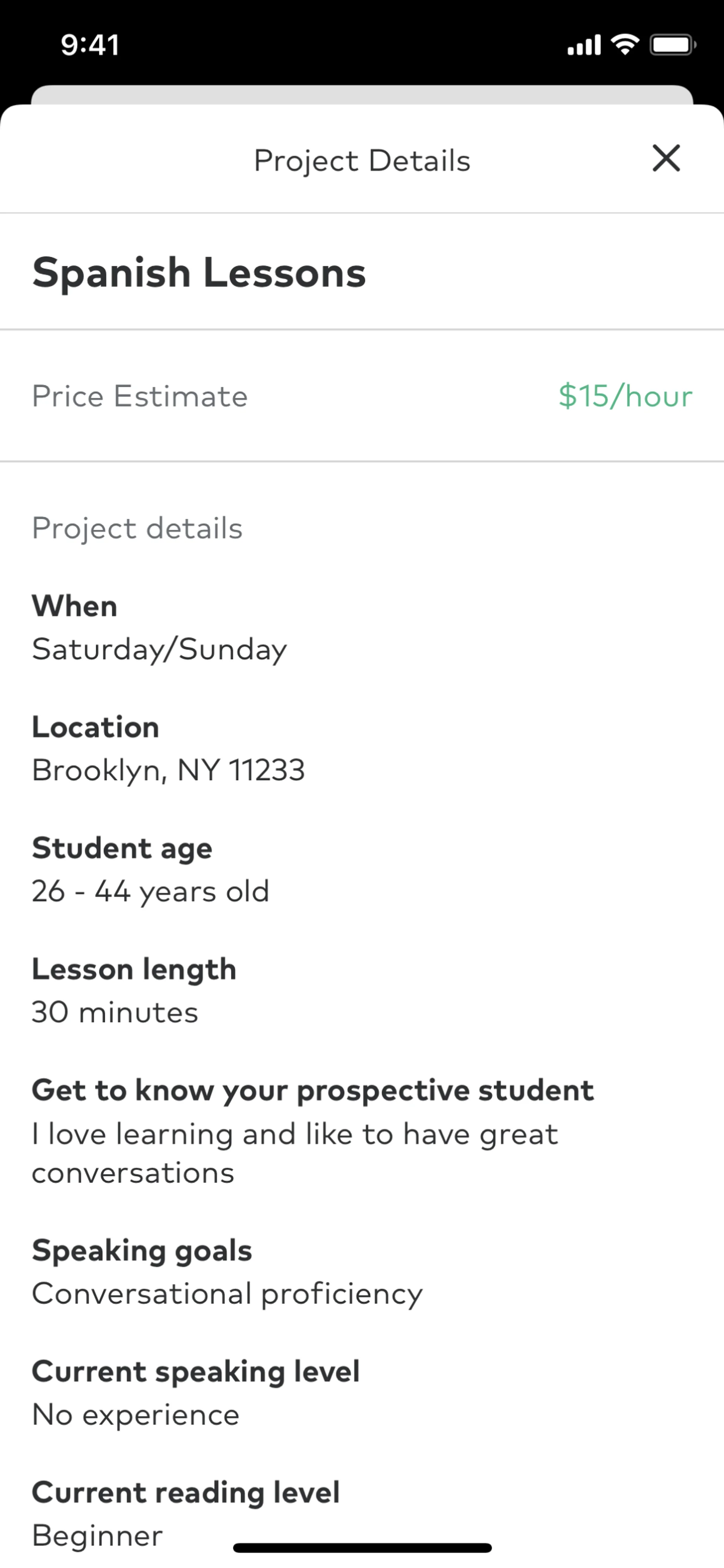The image size is (724, 1568).
Task: Tap the 26 - 44 years old value
Action: (x=150, y=891)
